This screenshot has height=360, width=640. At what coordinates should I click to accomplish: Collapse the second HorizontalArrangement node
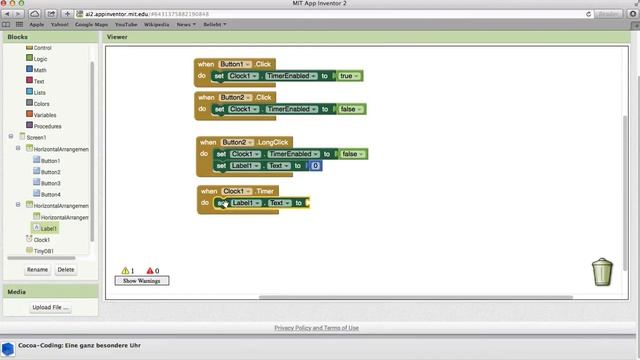coord(18,204)
